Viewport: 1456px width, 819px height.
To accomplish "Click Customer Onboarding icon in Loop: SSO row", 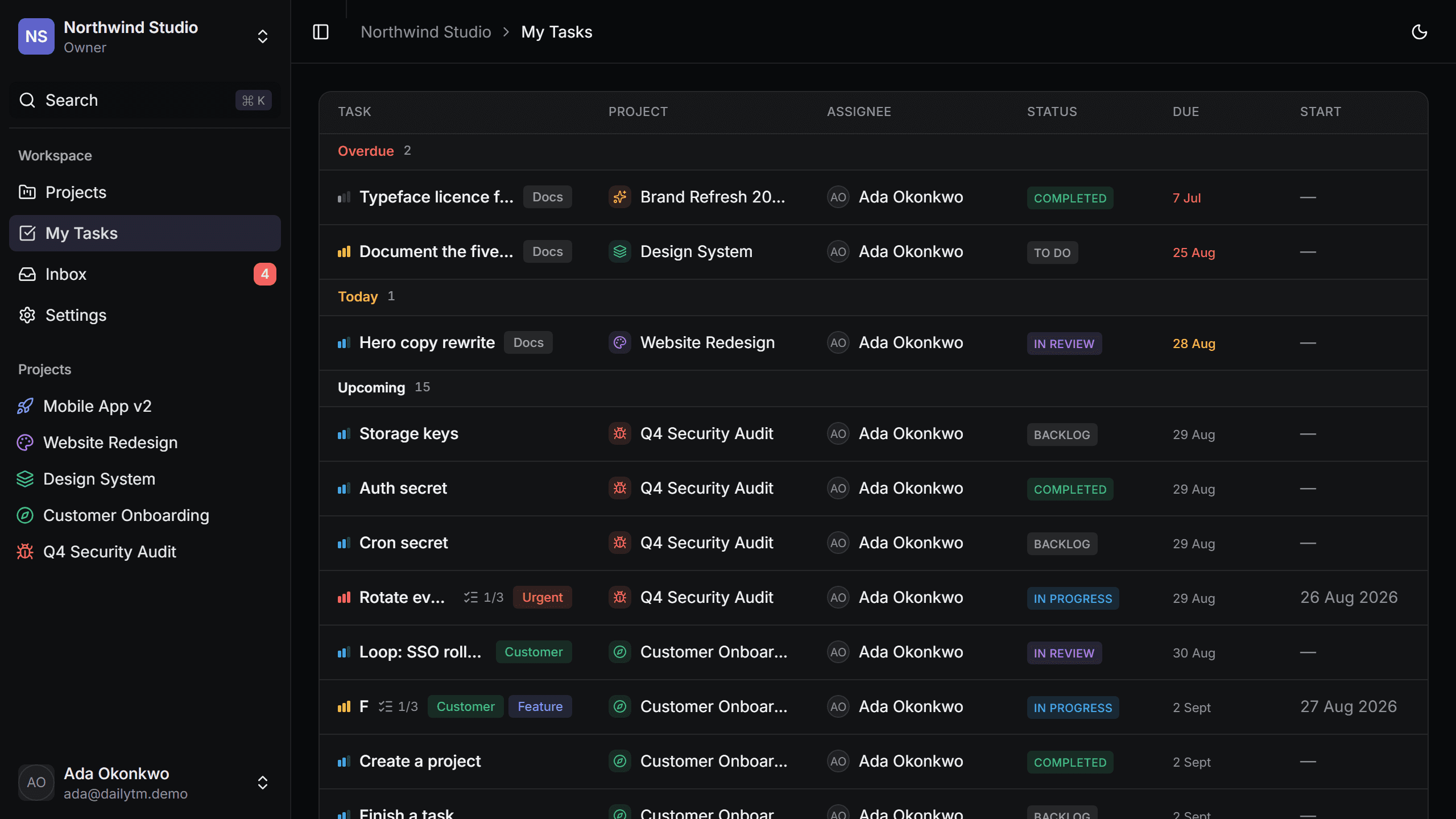I will [620, 652].
